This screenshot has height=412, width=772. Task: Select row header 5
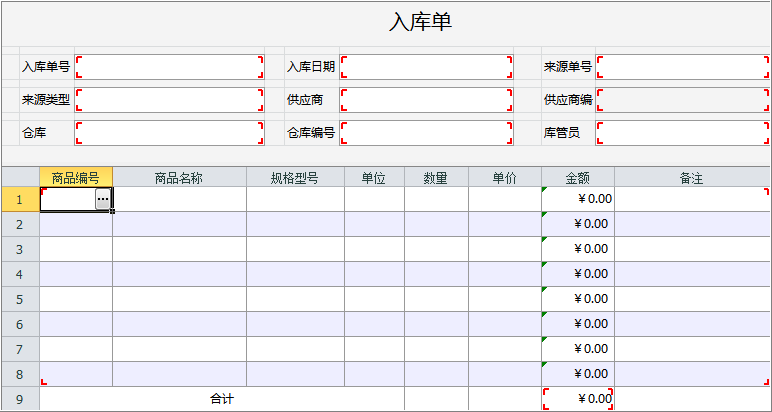coord(20,299)
